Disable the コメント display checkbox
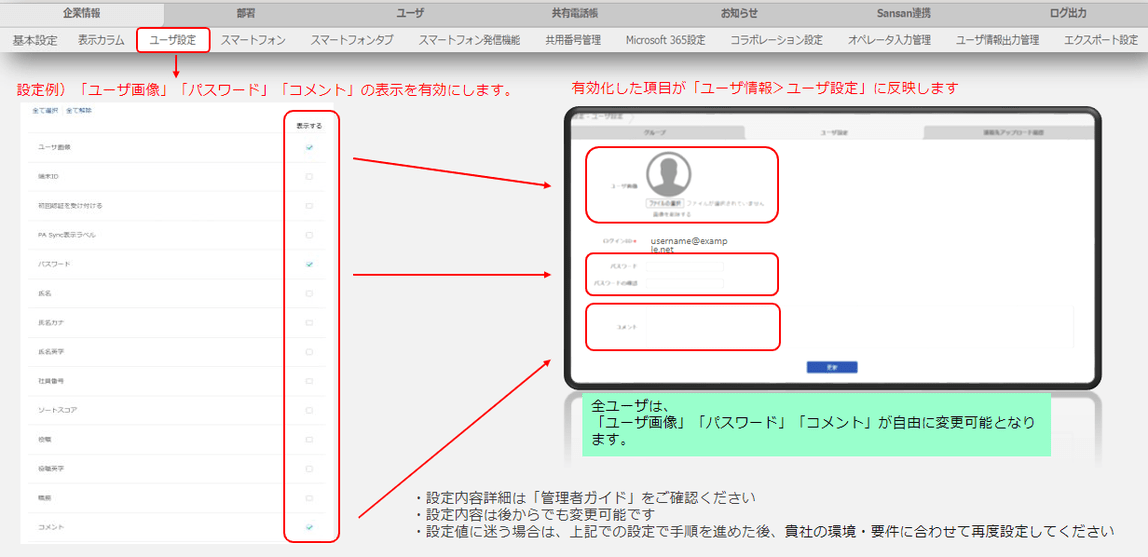Screen dimensions: 1148x557 [x=309, y=527]
